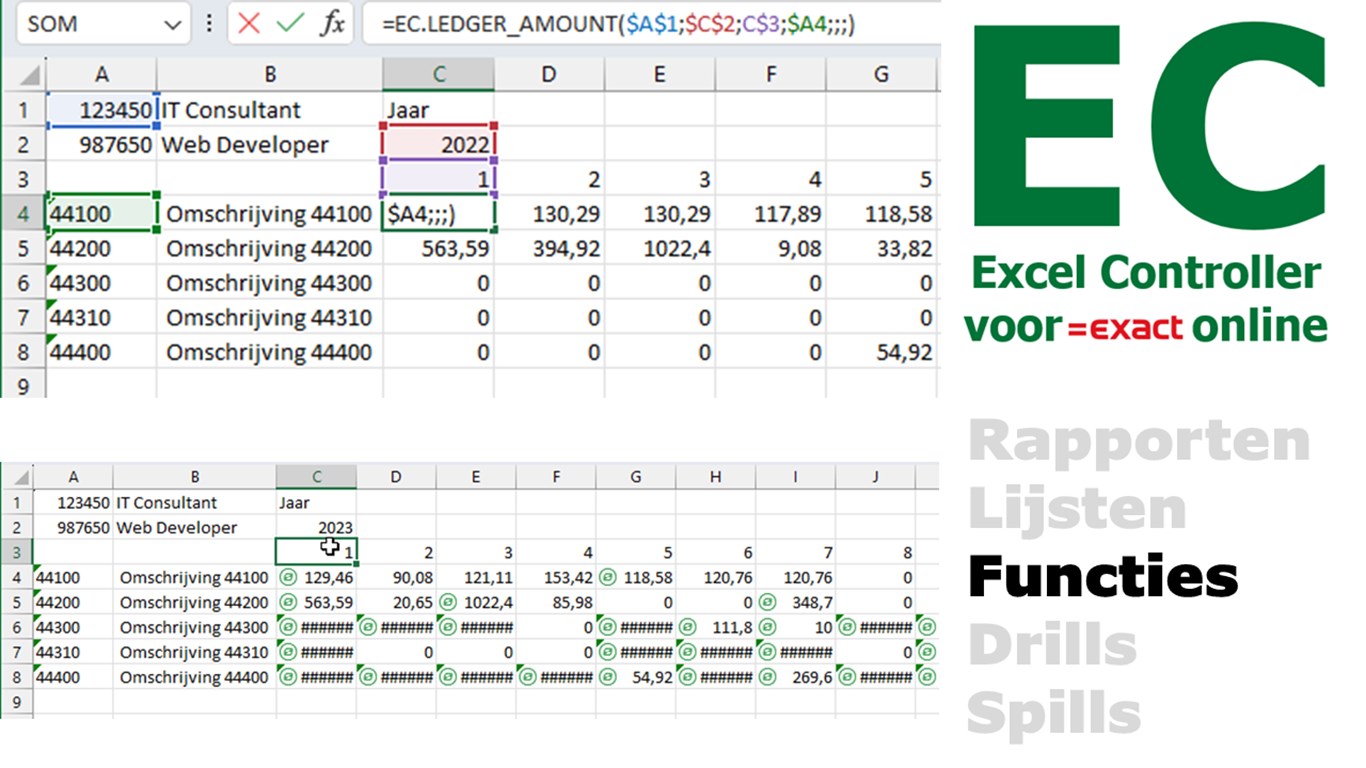Click into the EC.LEDGER_AMOUNT formula bar

click(x=650, y=23)
